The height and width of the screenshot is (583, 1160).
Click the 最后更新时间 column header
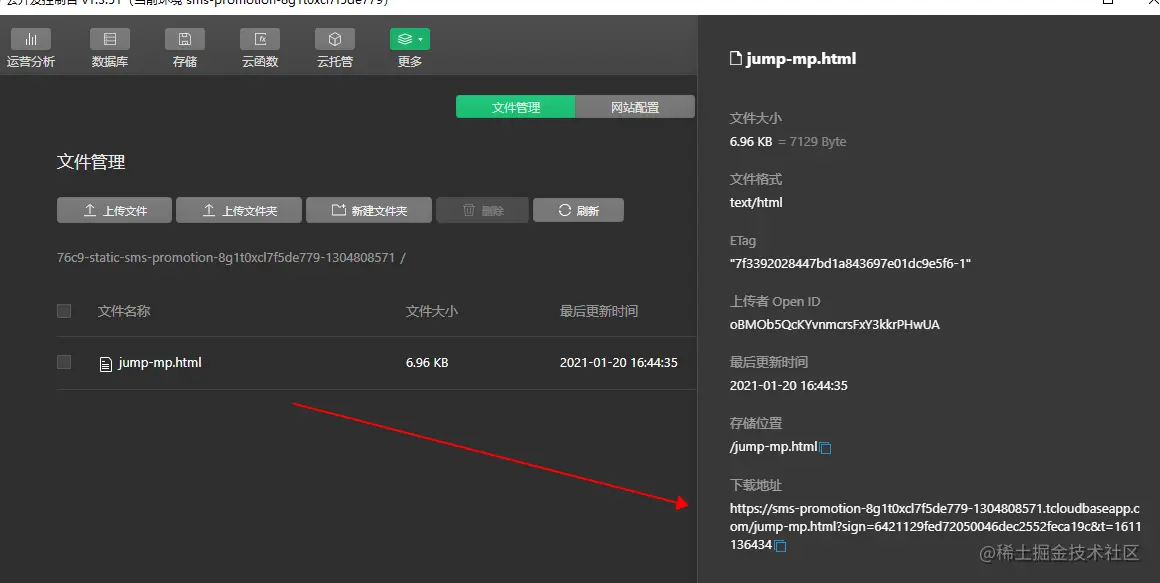click(598, 311)
